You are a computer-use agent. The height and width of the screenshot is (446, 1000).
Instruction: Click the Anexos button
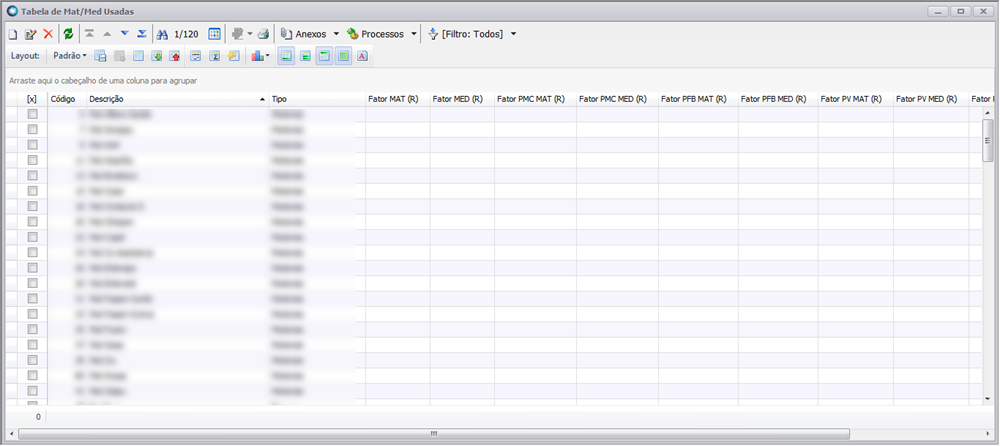point(304,34)
